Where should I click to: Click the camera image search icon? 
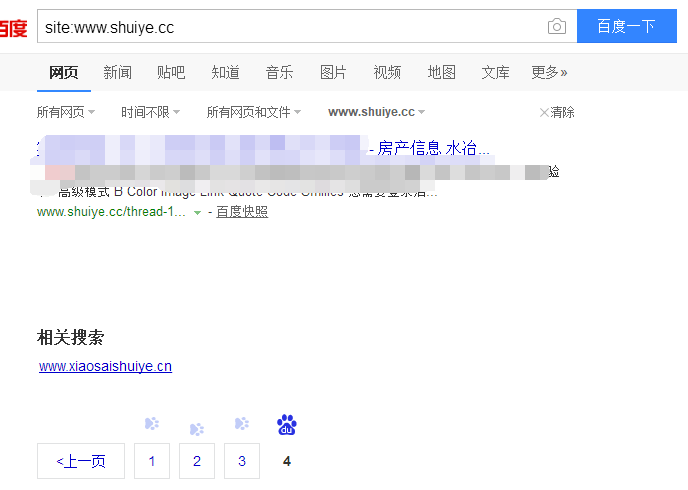pyautogui.click(x=556, y=26)
